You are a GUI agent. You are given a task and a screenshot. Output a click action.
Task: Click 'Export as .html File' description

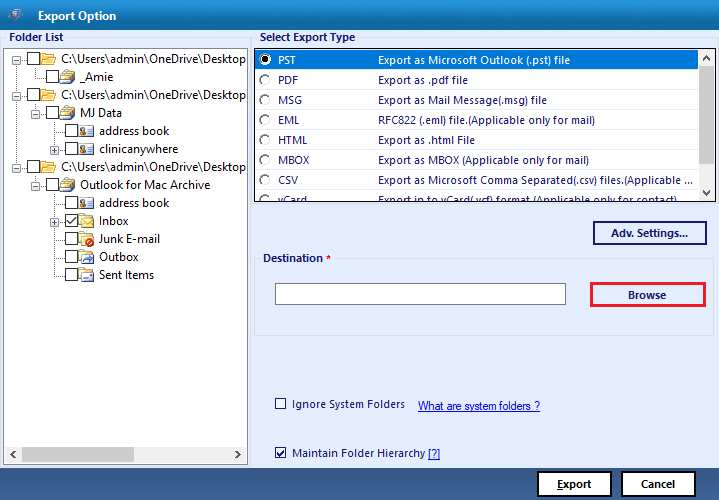pyautogui.click(x=426, y=140)
